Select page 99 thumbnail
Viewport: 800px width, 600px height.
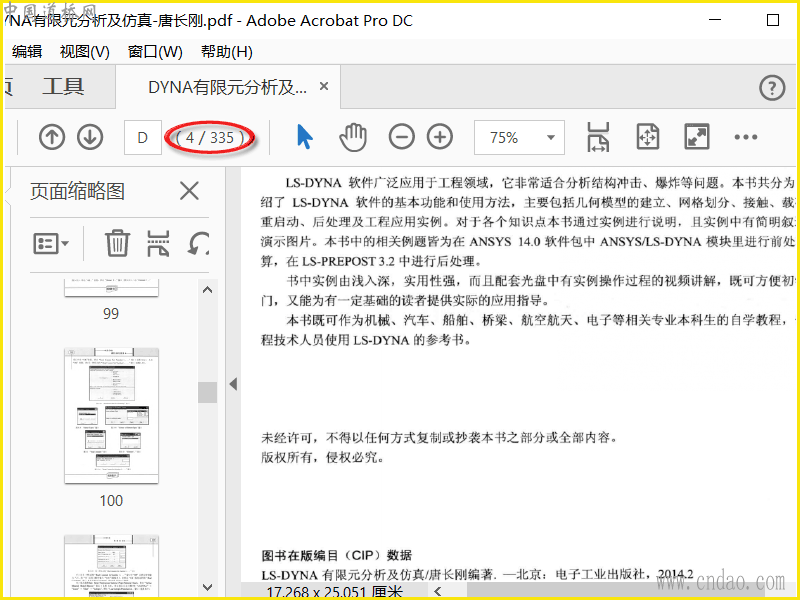(111, 288)
